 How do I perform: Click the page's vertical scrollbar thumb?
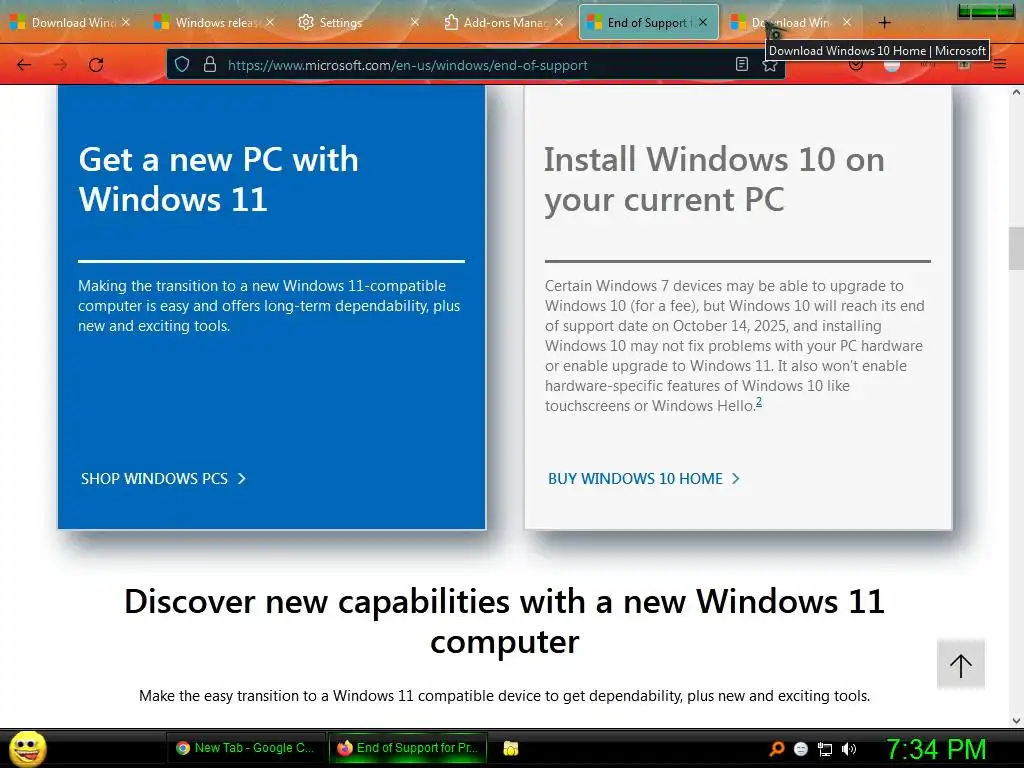(1016, 248)
